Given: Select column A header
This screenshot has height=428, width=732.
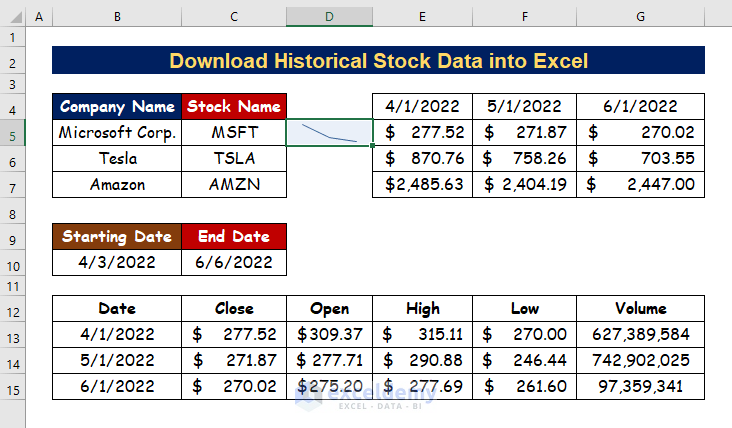Looking at the screenshot, I should pos(38,18).
